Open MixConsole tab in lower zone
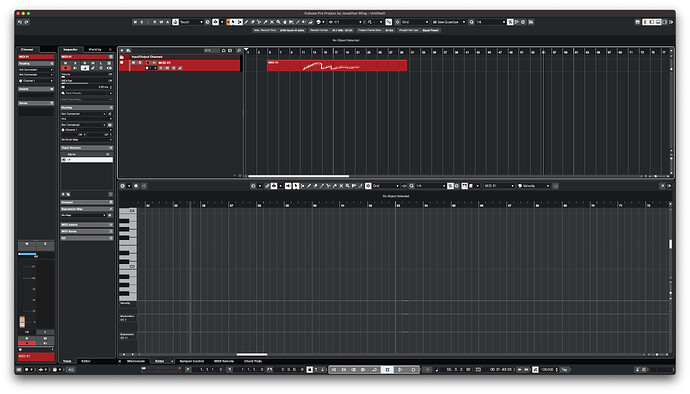The height and width of the screenshot is (394, 690). click(x=136, y=361)
